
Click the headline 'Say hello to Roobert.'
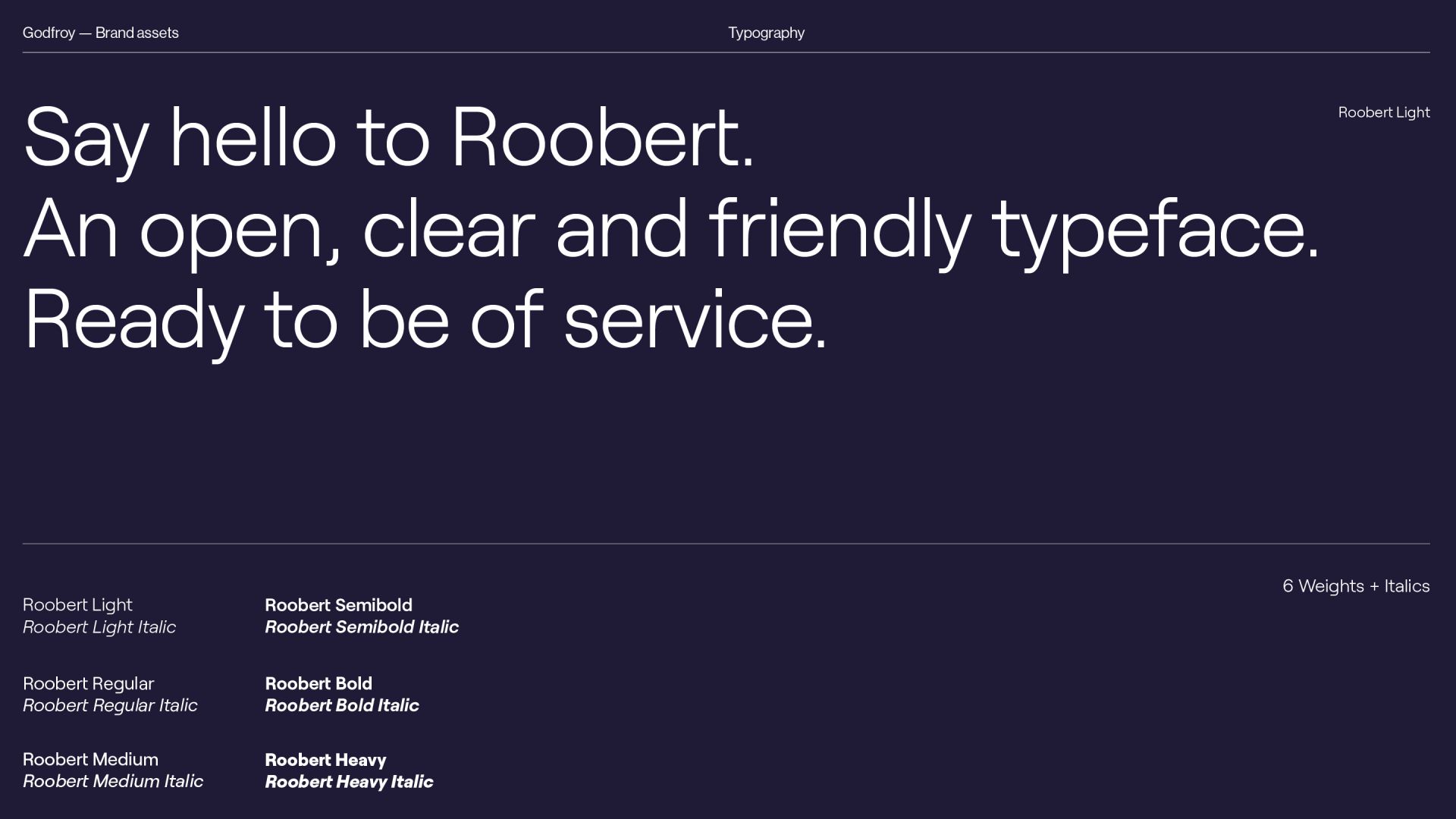[x=388, y=138]
